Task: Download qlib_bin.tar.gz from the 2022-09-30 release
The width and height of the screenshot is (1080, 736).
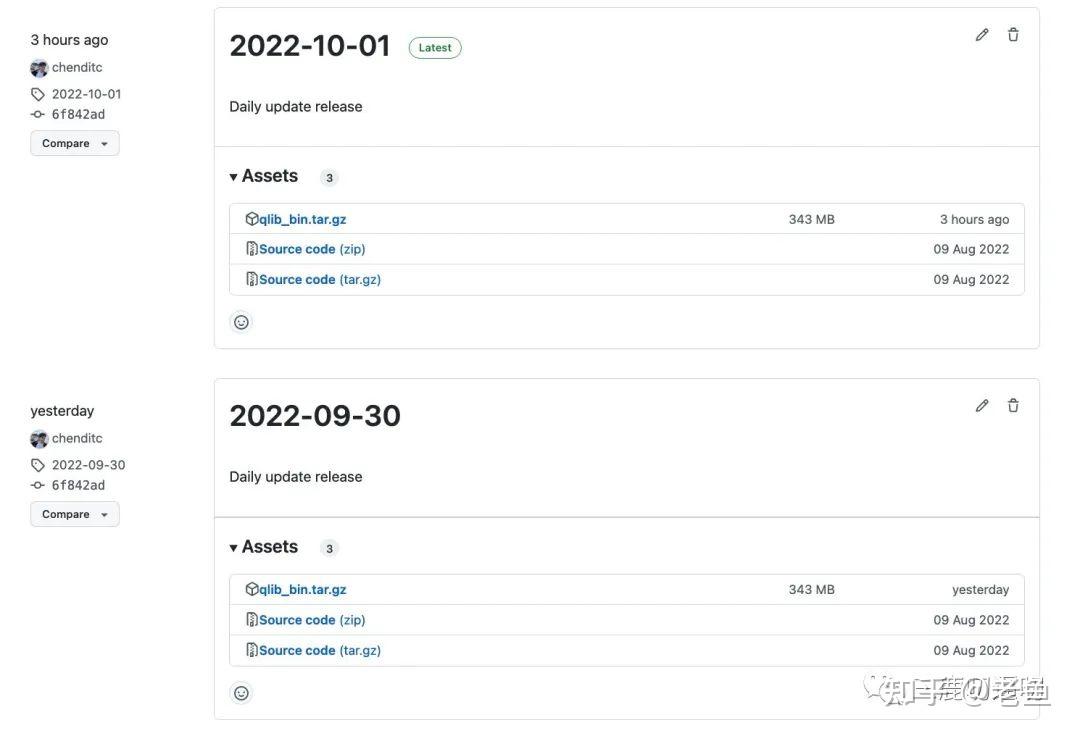Action: (x=302, y=590)
